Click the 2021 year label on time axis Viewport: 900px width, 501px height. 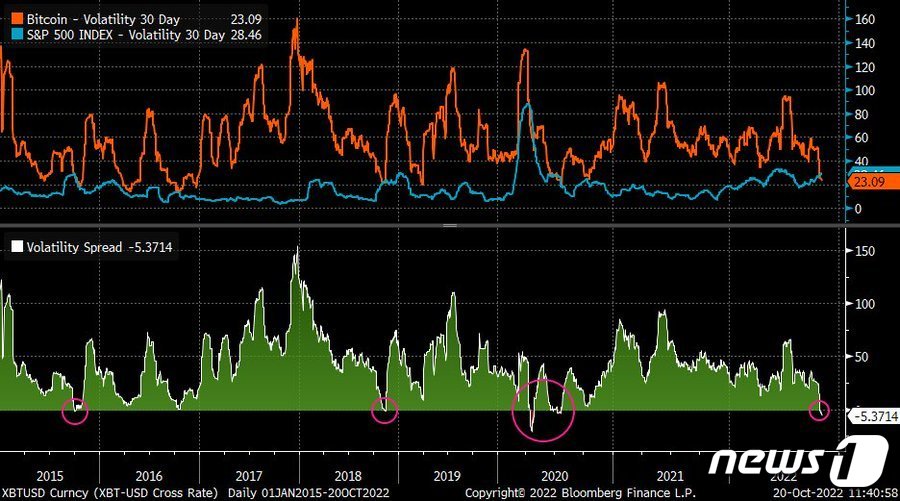click(x=670, y=476)
